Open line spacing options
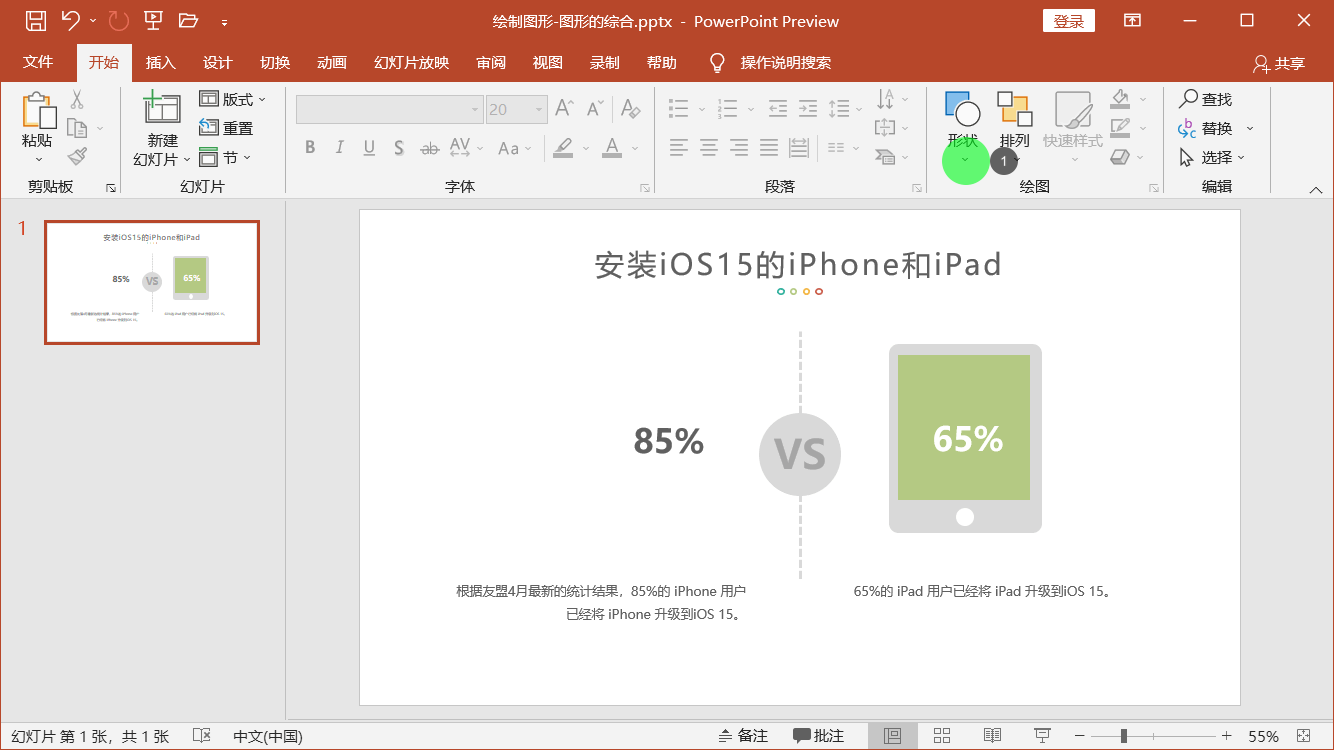The width and height of the screenshot is (1334, 750). [839, 108]
